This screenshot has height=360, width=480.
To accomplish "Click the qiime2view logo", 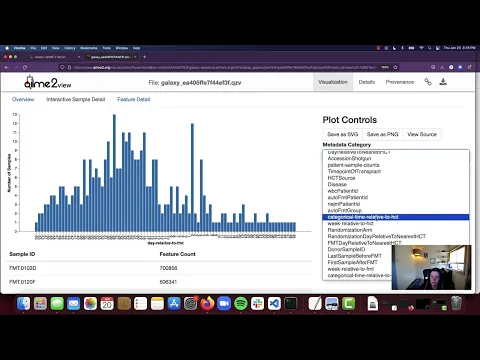I will point(47,83).
